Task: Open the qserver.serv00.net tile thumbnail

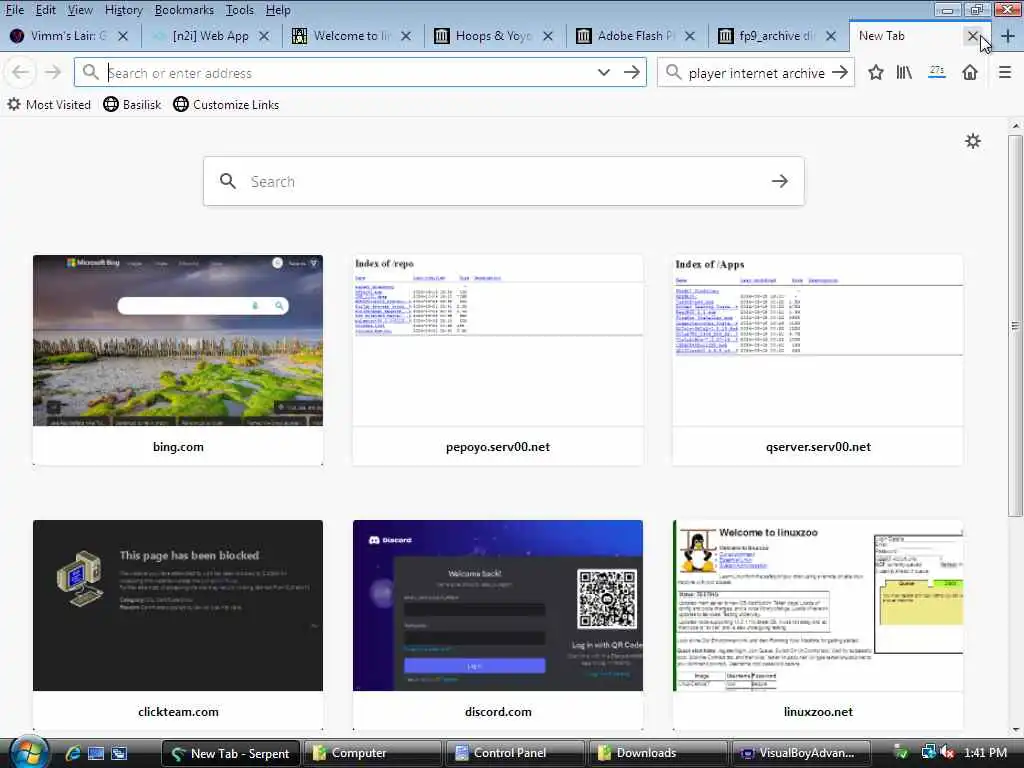Action: point(818,340)
